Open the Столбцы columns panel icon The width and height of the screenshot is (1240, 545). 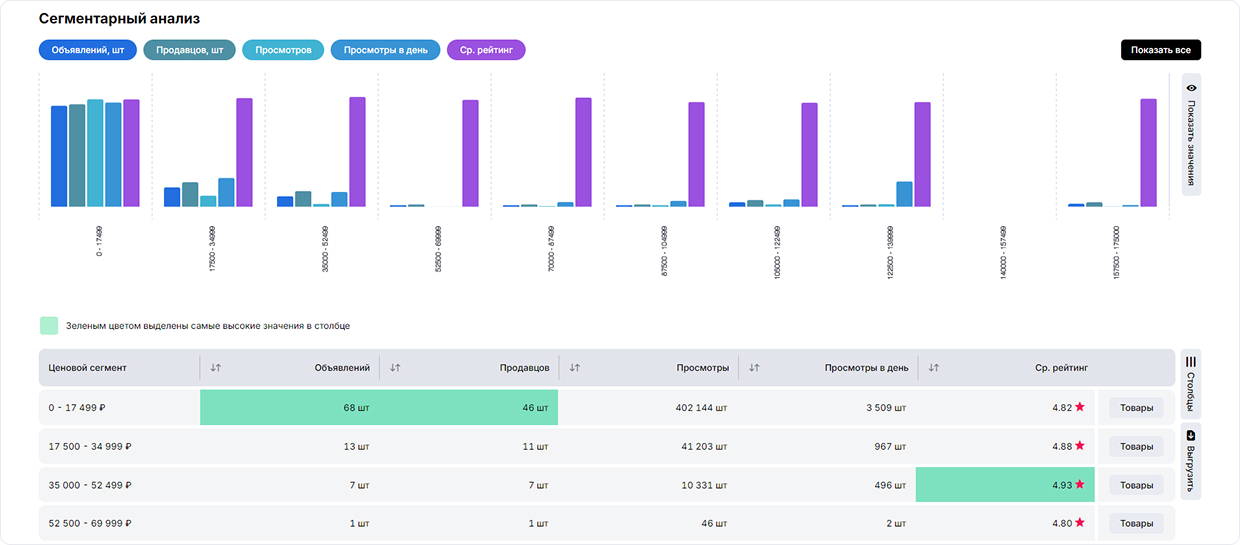(x=1191, y=362)
